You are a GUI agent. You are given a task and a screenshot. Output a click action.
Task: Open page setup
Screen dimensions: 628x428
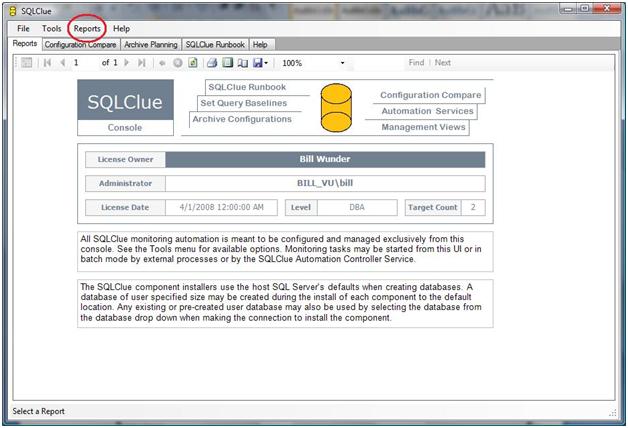point(243,63)
